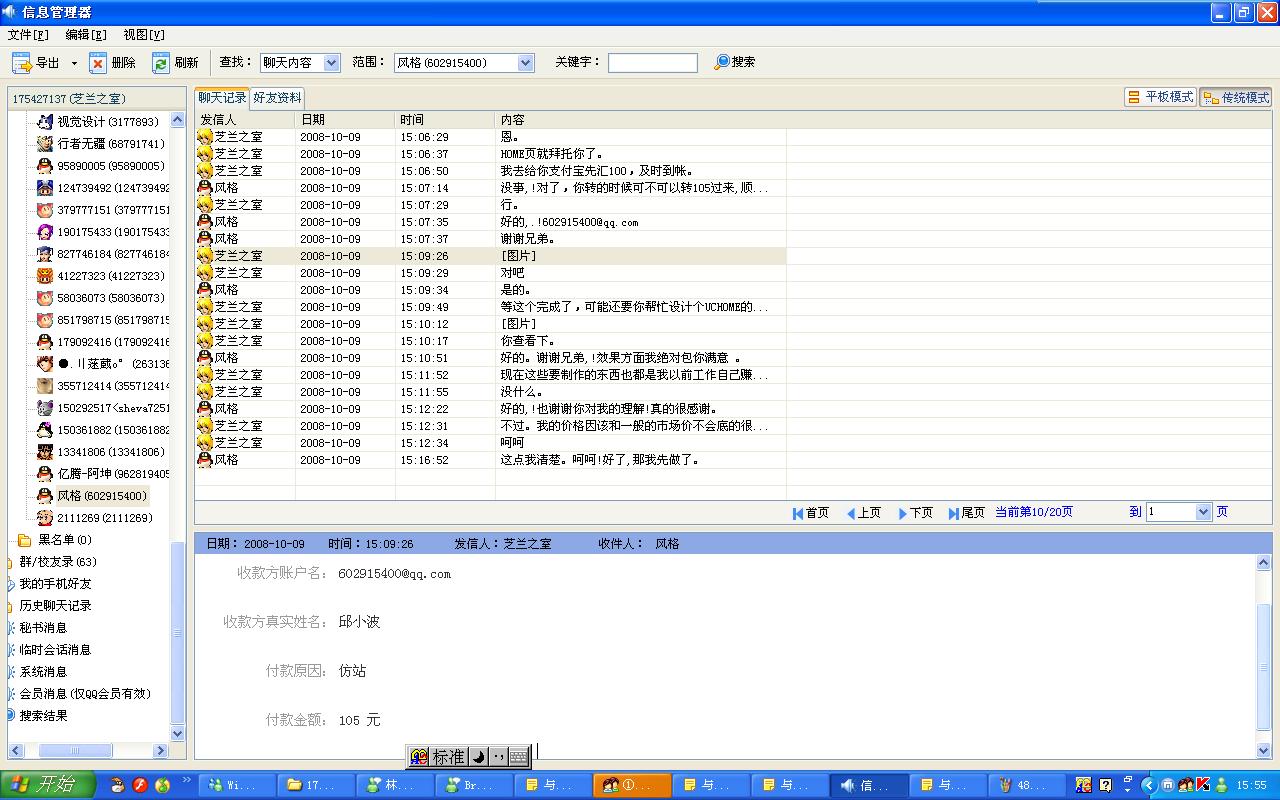Switch to 传统模式 view mode

1236,97
